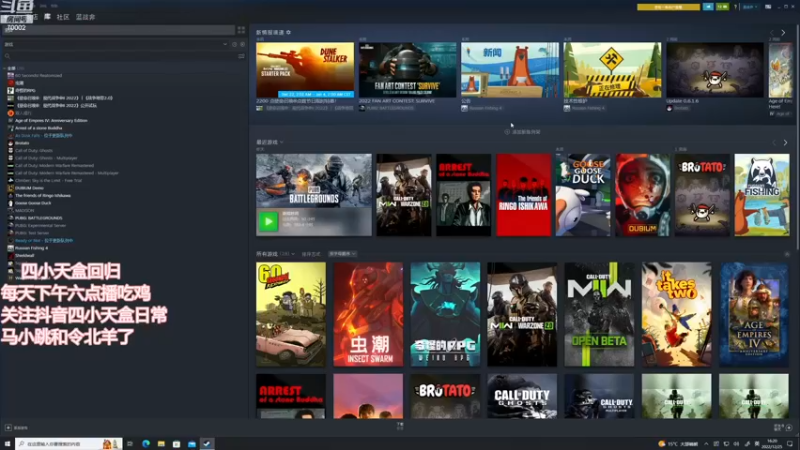Viewport: 800px width, 450px height.
Task: Select MADiSON in the game list
Action: pyautogui.click(x=24, y=210)
